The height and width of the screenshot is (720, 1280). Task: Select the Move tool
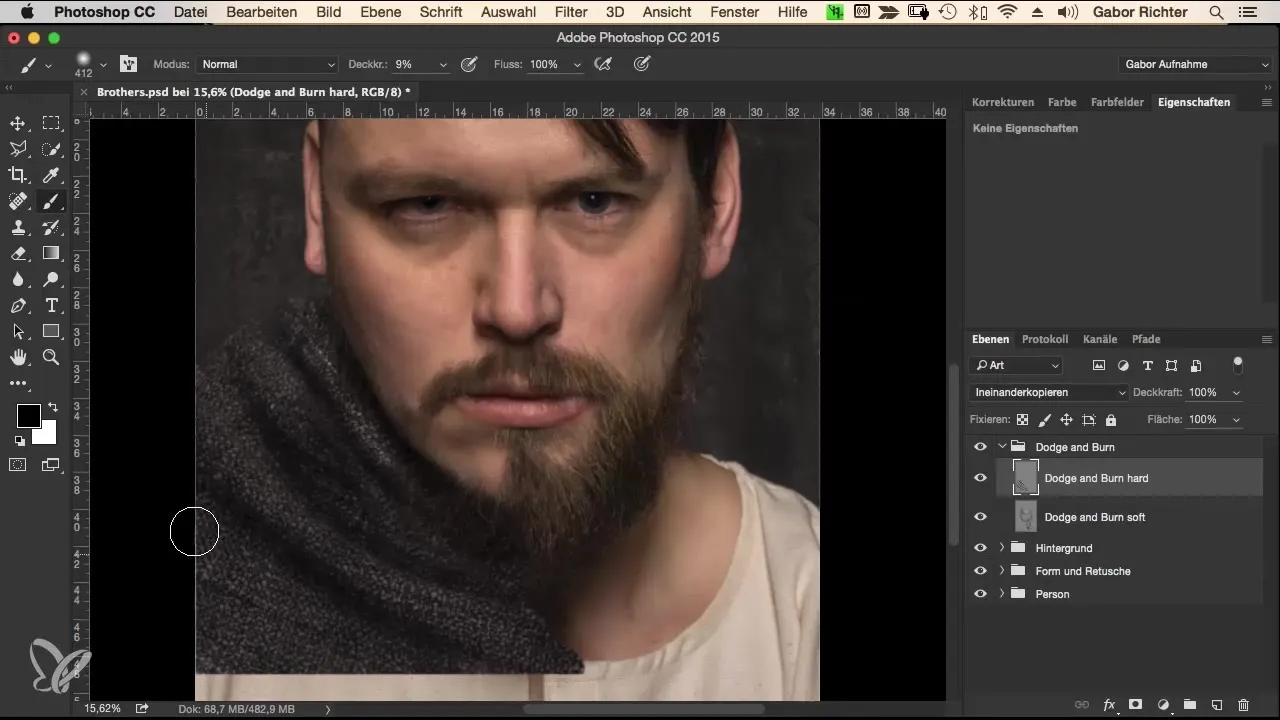(x=18, y=124)
